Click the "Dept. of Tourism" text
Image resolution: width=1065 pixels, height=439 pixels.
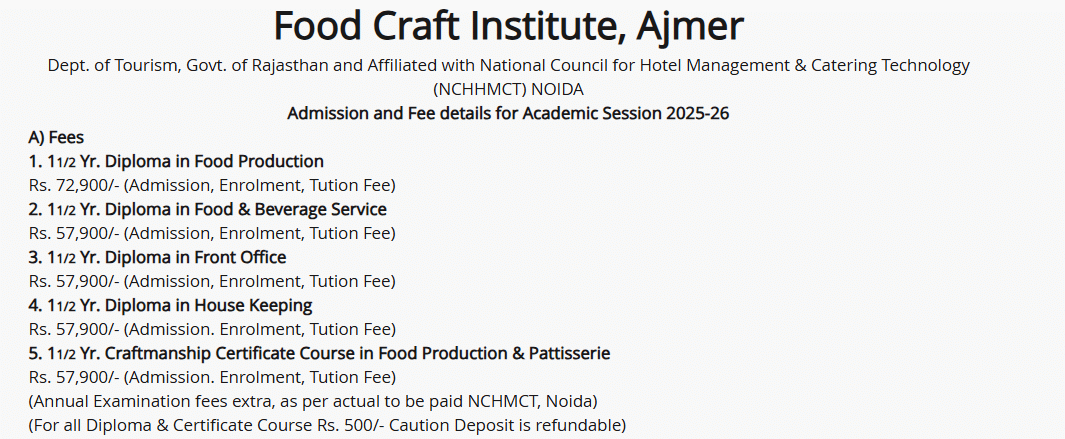pyautogui.click(x=107, y=66)
